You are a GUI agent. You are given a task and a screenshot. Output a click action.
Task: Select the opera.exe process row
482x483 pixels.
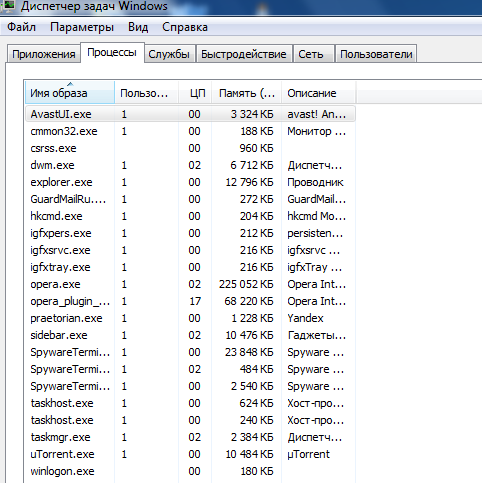190,284
